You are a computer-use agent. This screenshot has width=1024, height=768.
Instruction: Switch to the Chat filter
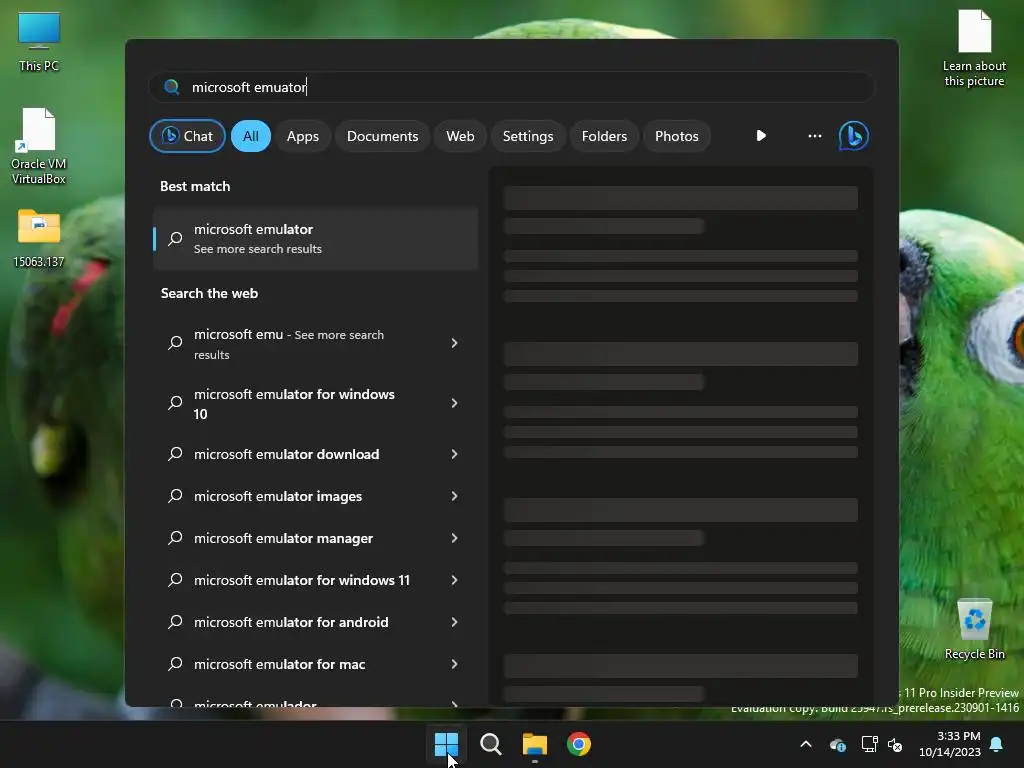[x=187, y=136]
